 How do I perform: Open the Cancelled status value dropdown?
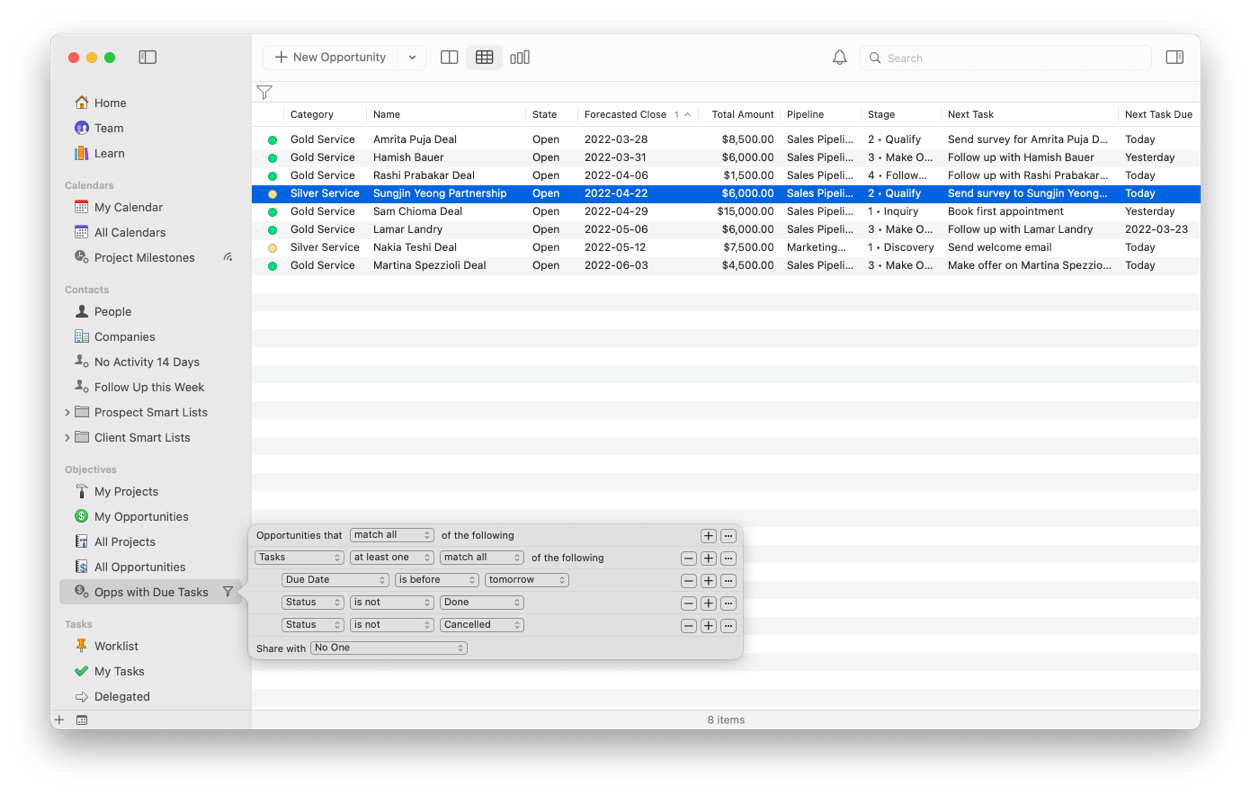pos(482,625)
